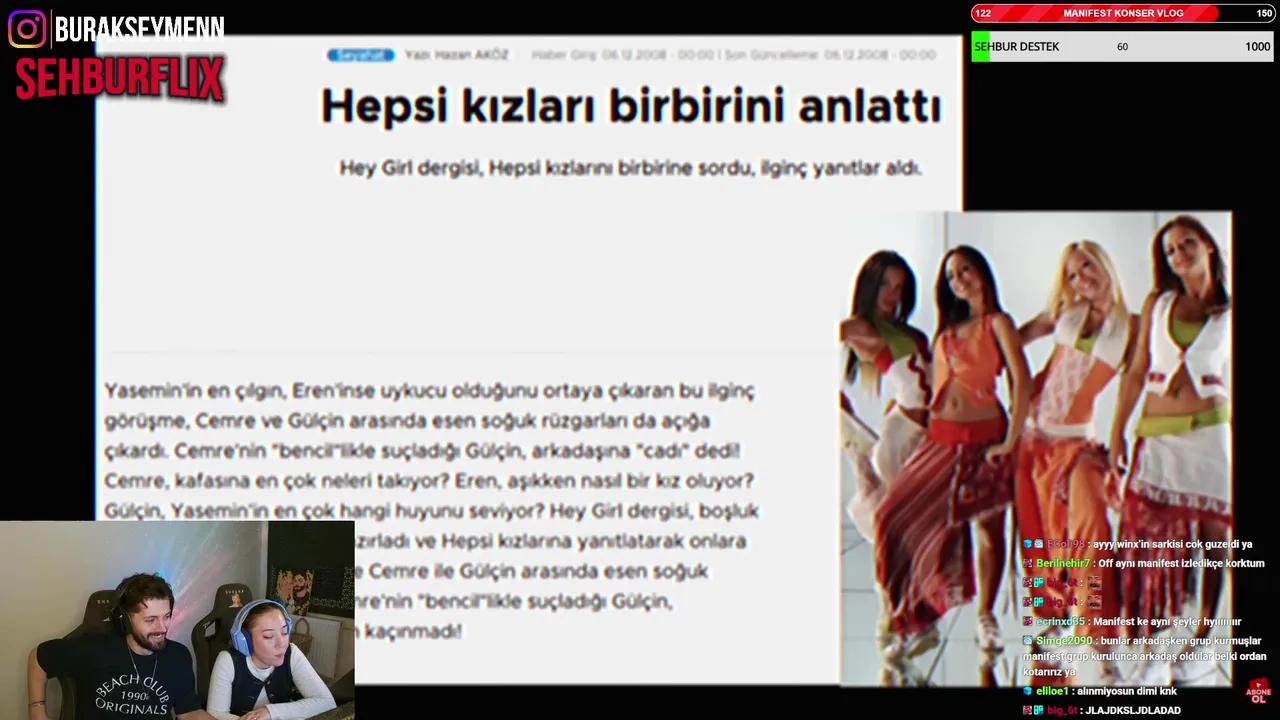Click the SEHBUR DESTEK progress bar
This screenshot has width=1280, height=720.
coord(1123,47)
